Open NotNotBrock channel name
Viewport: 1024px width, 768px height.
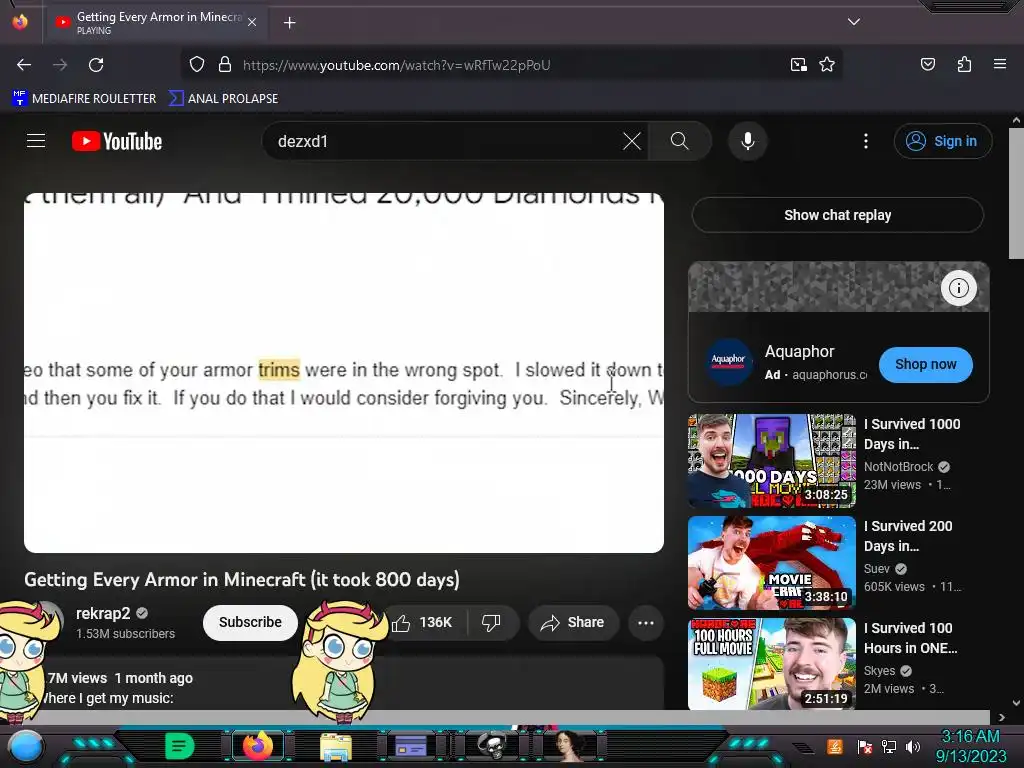click(898, 466)
